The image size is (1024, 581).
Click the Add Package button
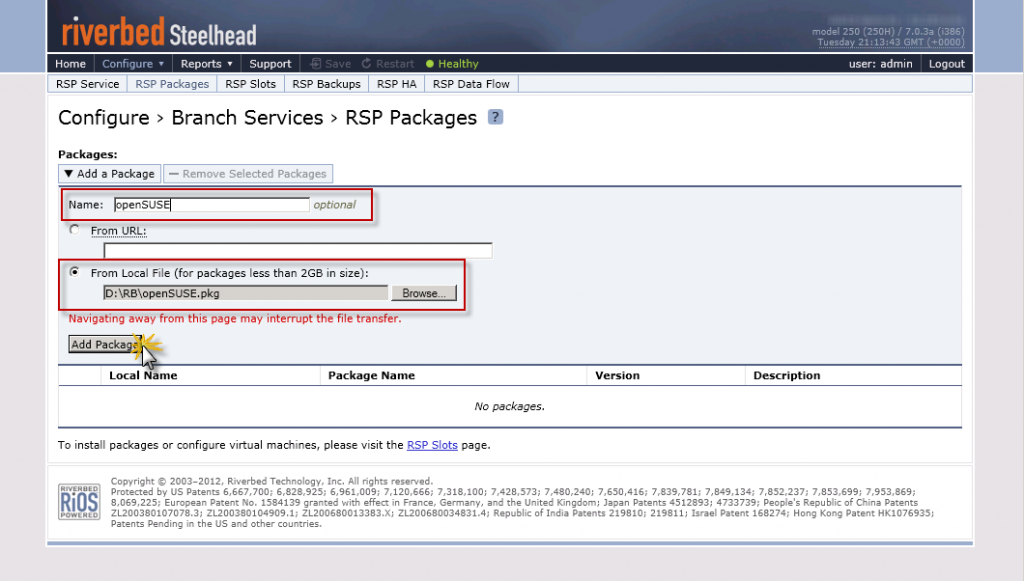point(105,344)
